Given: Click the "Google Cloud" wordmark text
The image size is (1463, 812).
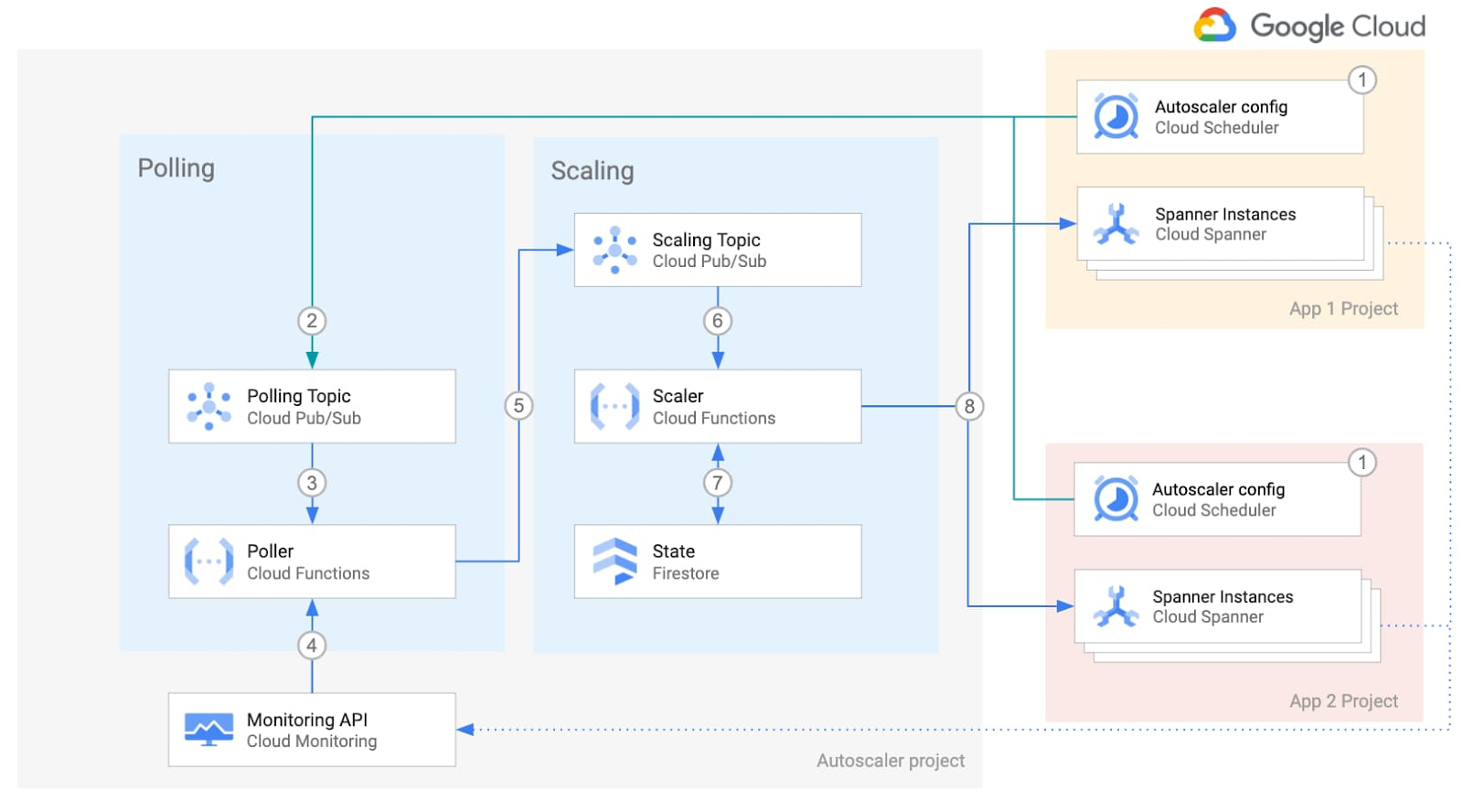Looking at the screenshot, I should pyautogui.click(x=1338, y=27).
